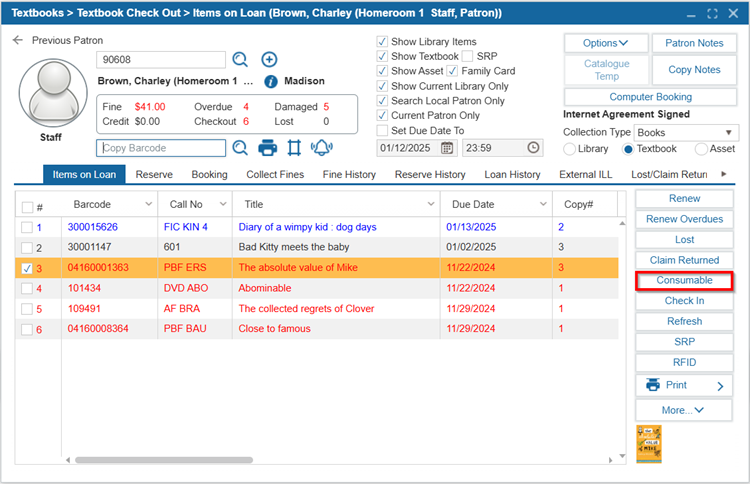Check the row 6 Close to famous checkbox
The height and width of the screenshot is (484, 750).
(x=27, y=330)
